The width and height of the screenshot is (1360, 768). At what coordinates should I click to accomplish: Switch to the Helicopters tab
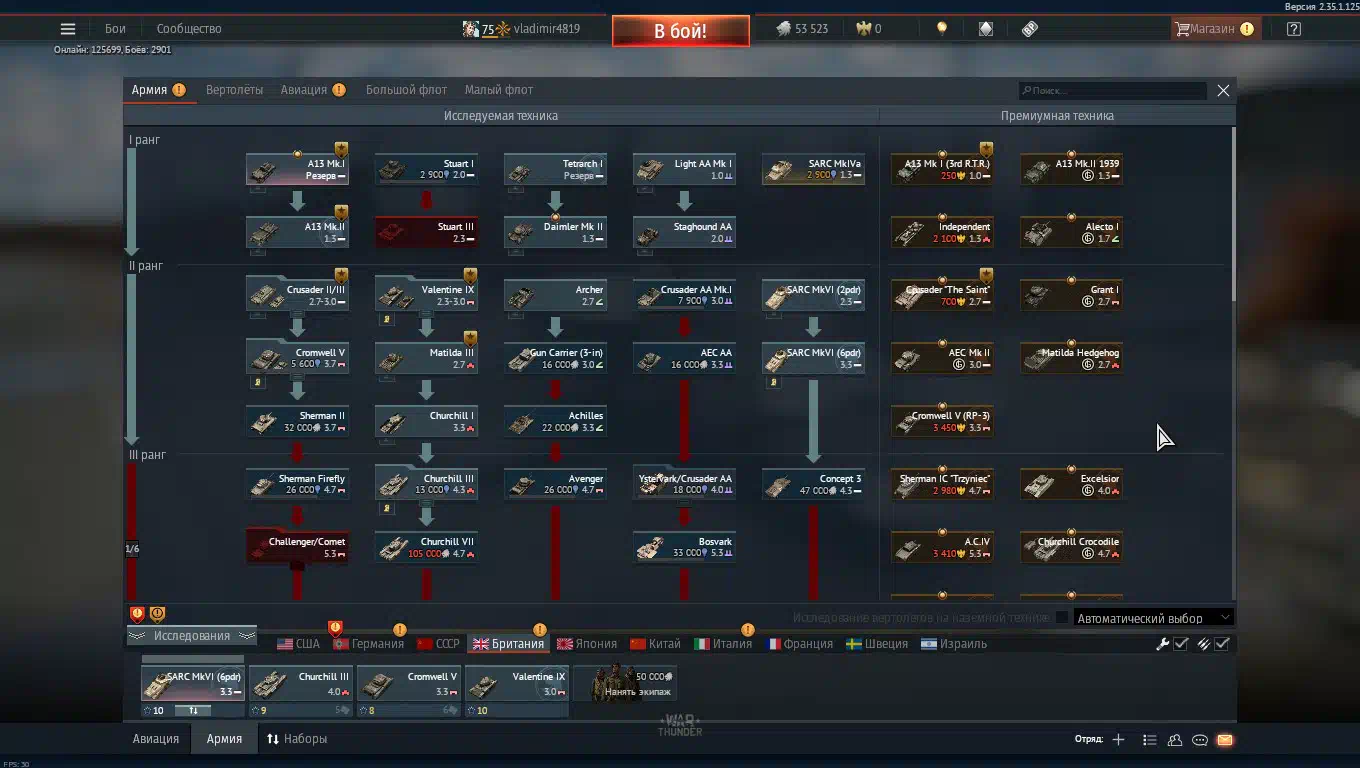coord(234,90)
